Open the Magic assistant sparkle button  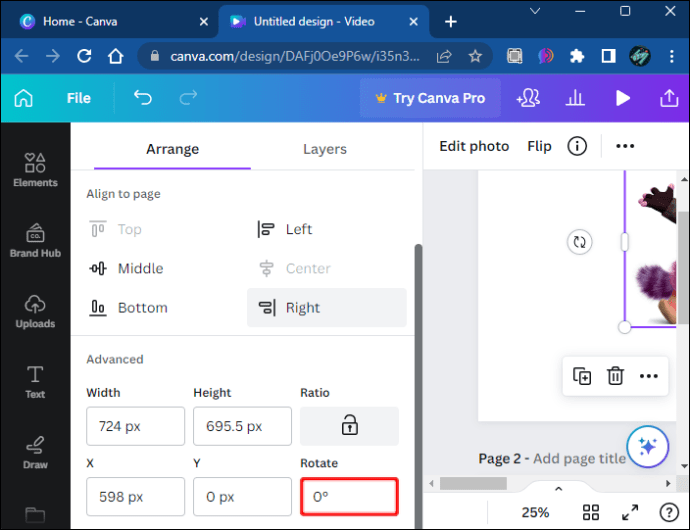click(648, 446)
